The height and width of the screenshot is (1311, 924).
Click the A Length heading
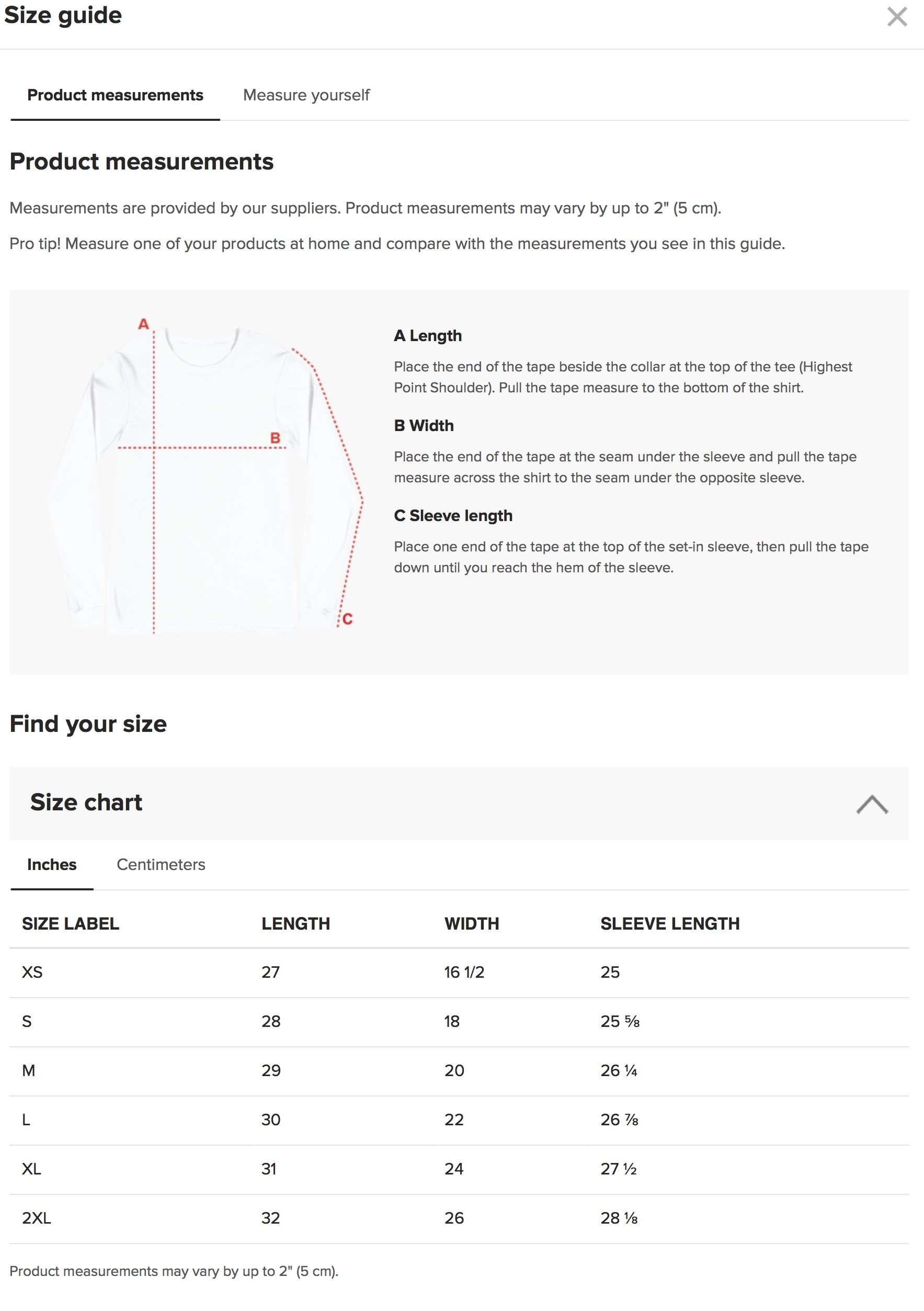[427, 336]
